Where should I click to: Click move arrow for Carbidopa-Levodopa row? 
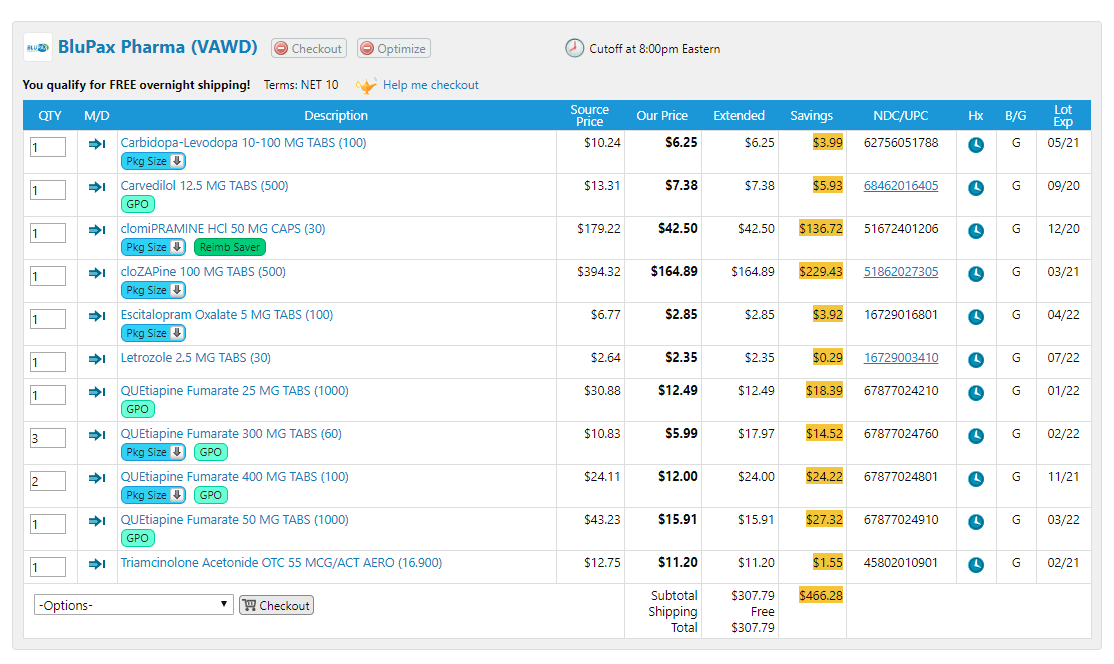coord(97,144)
